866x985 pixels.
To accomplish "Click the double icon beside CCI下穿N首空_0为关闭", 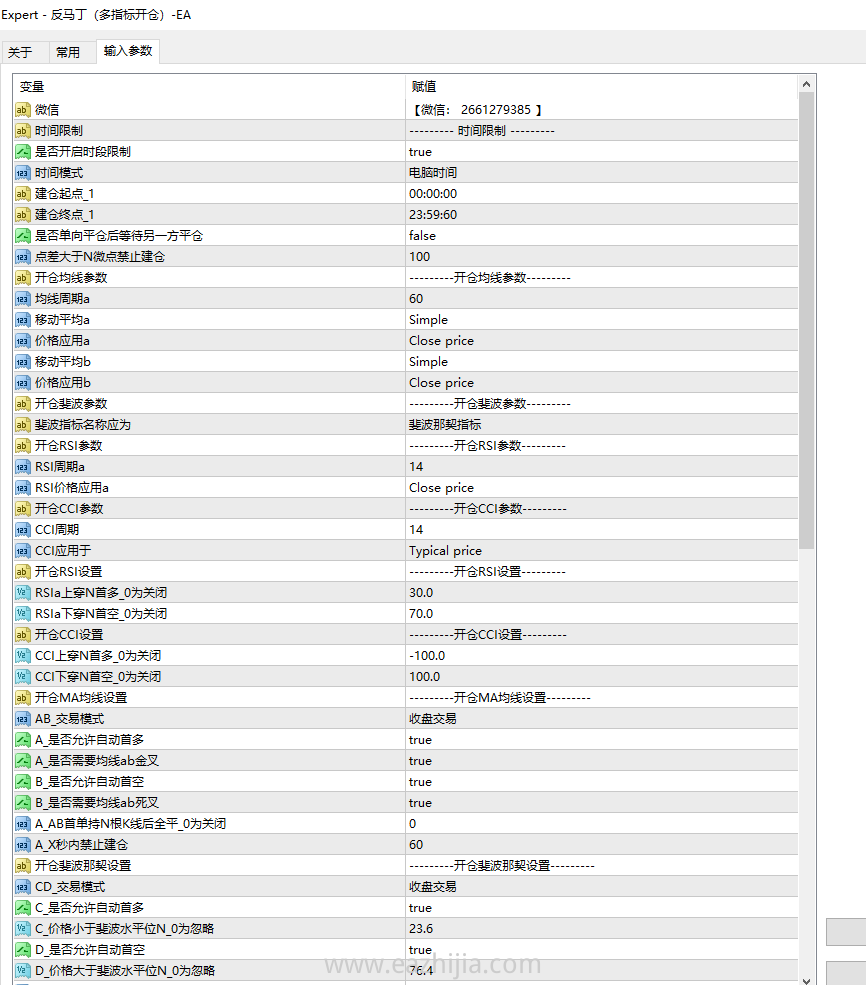I will tap(23, 677).
